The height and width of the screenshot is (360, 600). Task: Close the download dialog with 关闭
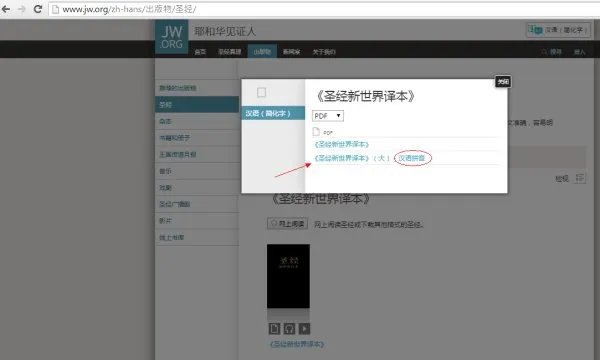503,81
